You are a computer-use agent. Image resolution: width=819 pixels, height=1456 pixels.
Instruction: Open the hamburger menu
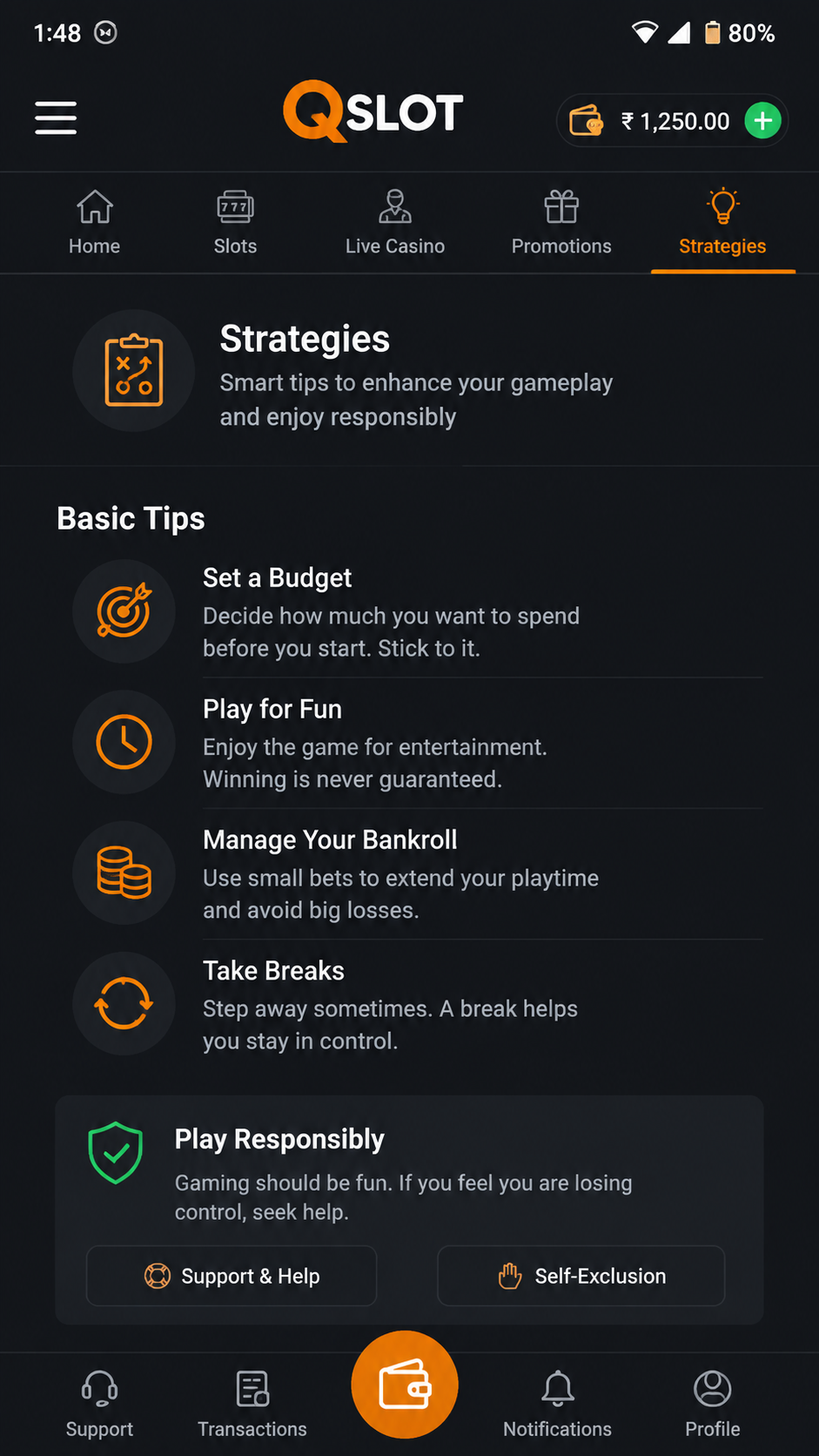56,118
